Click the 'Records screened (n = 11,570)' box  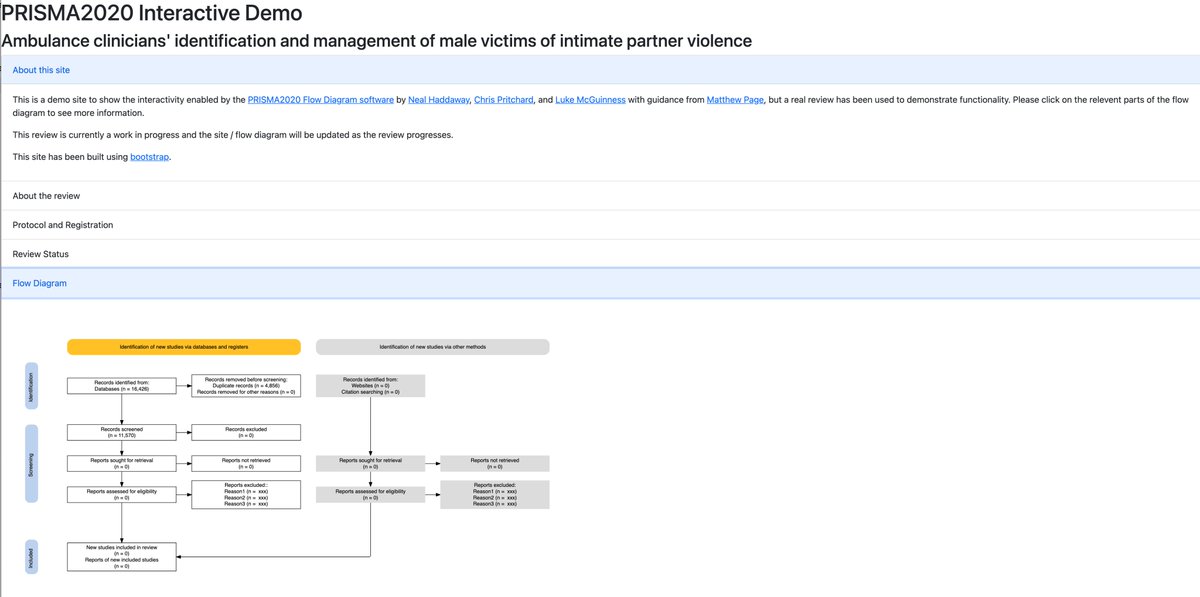122,433
